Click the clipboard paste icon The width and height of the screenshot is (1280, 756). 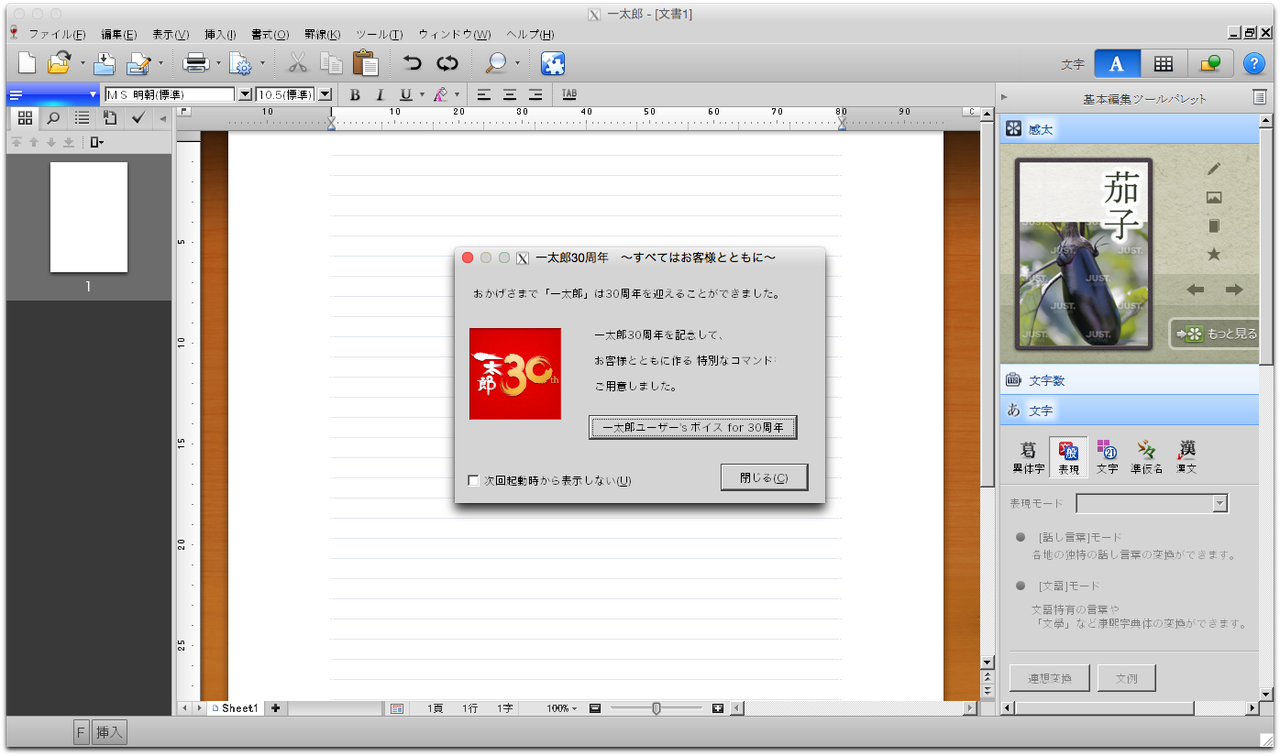pos(366,63)
